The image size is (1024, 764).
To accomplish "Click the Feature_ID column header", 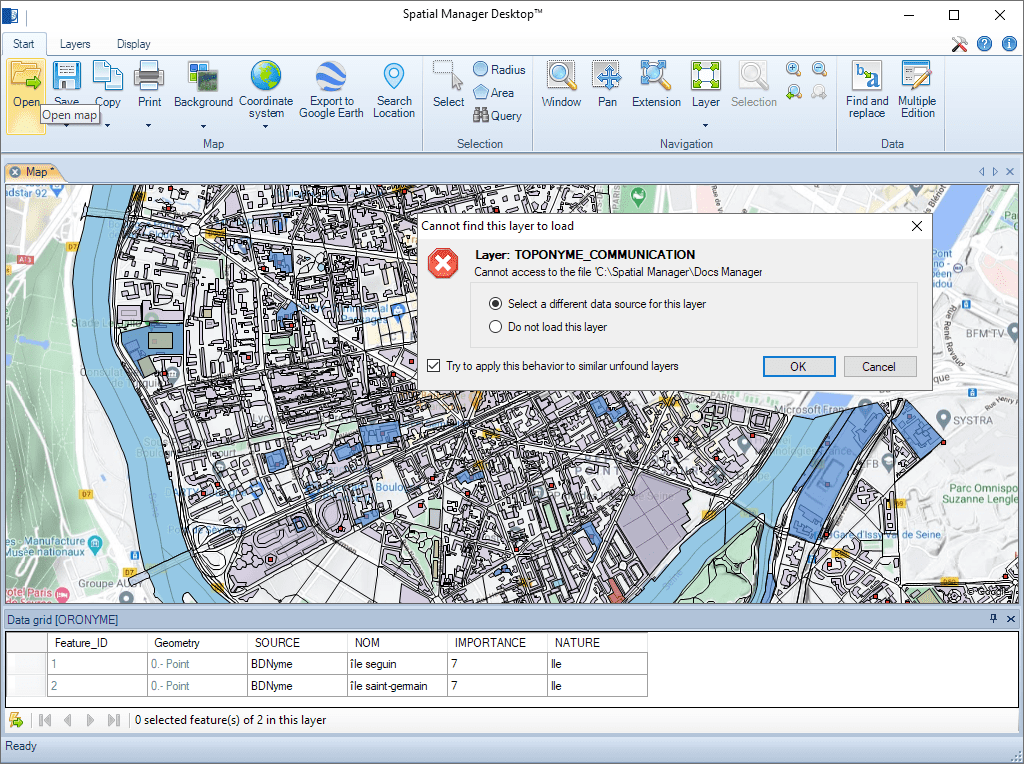I will point(97,643).
